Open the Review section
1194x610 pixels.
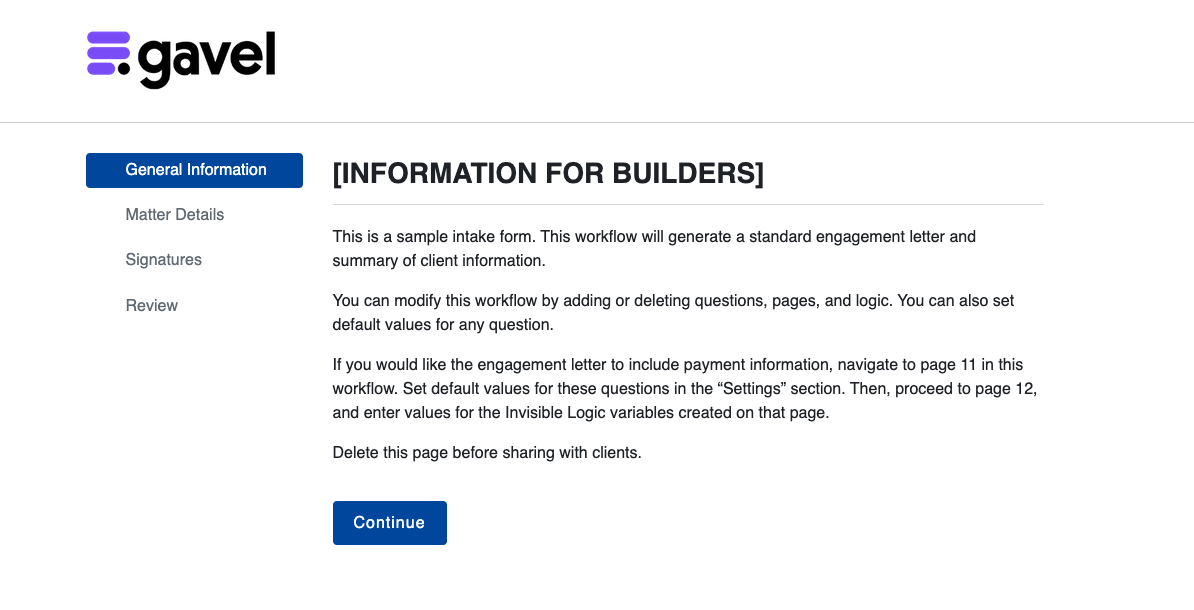[x=152, y=305]
